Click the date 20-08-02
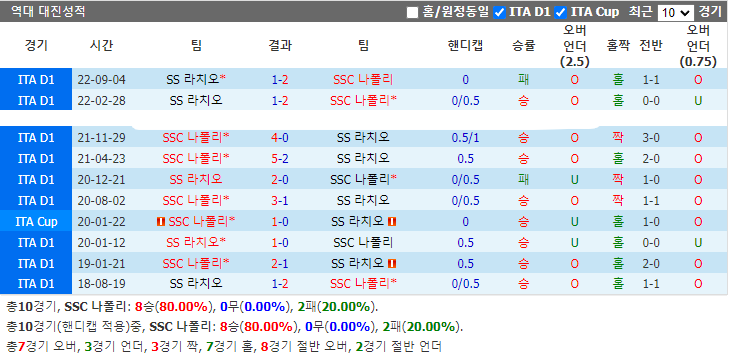Viewport: 729px width, 362px height. tap(102, 201)
